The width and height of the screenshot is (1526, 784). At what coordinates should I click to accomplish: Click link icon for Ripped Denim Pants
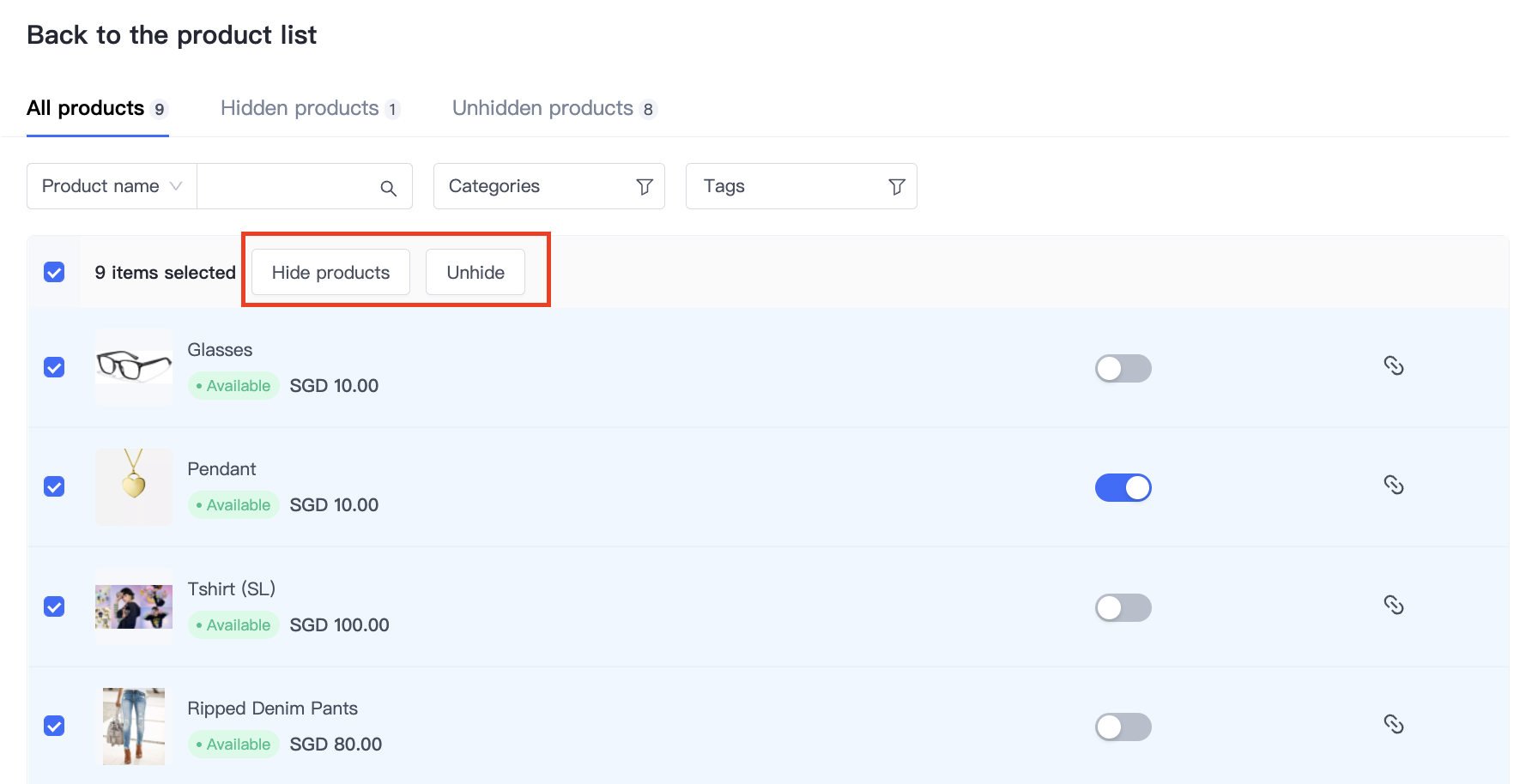(x=1393, y=725)
